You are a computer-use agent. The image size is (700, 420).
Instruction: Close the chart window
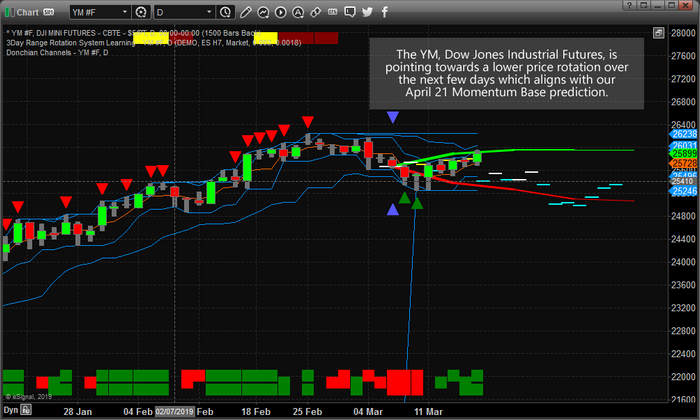click(686, 5)
